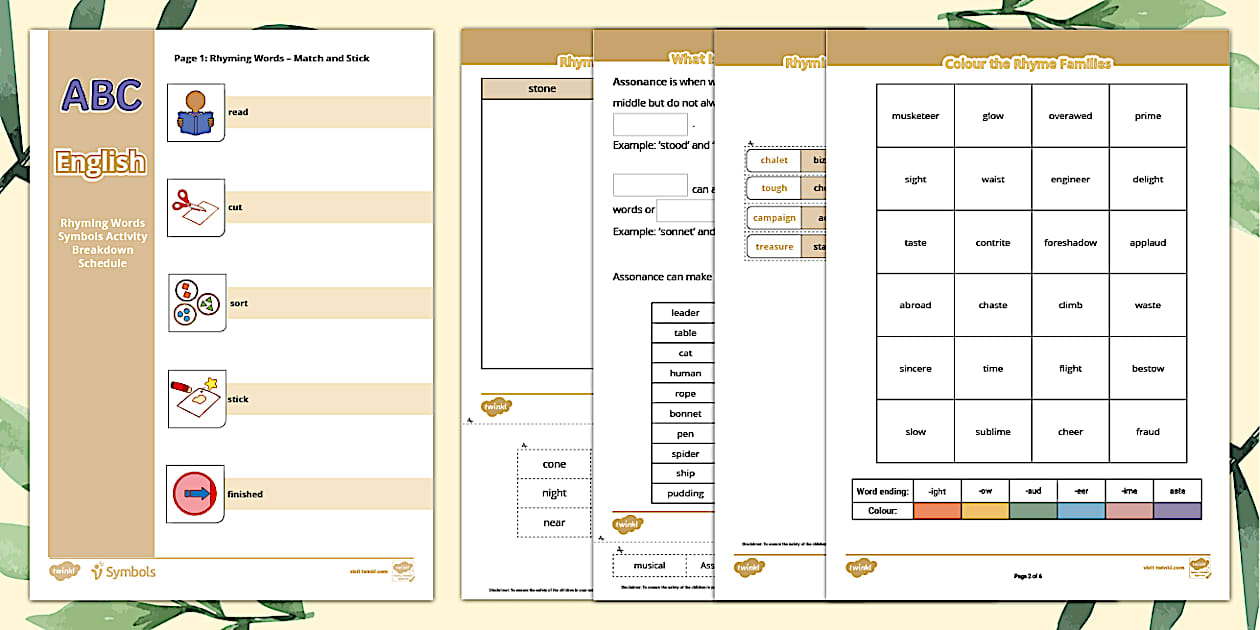Choose the blue swatch under '-eer'
This screenshot has height=630, width=1260.
pyautogui.click(x=1081, y=511)
